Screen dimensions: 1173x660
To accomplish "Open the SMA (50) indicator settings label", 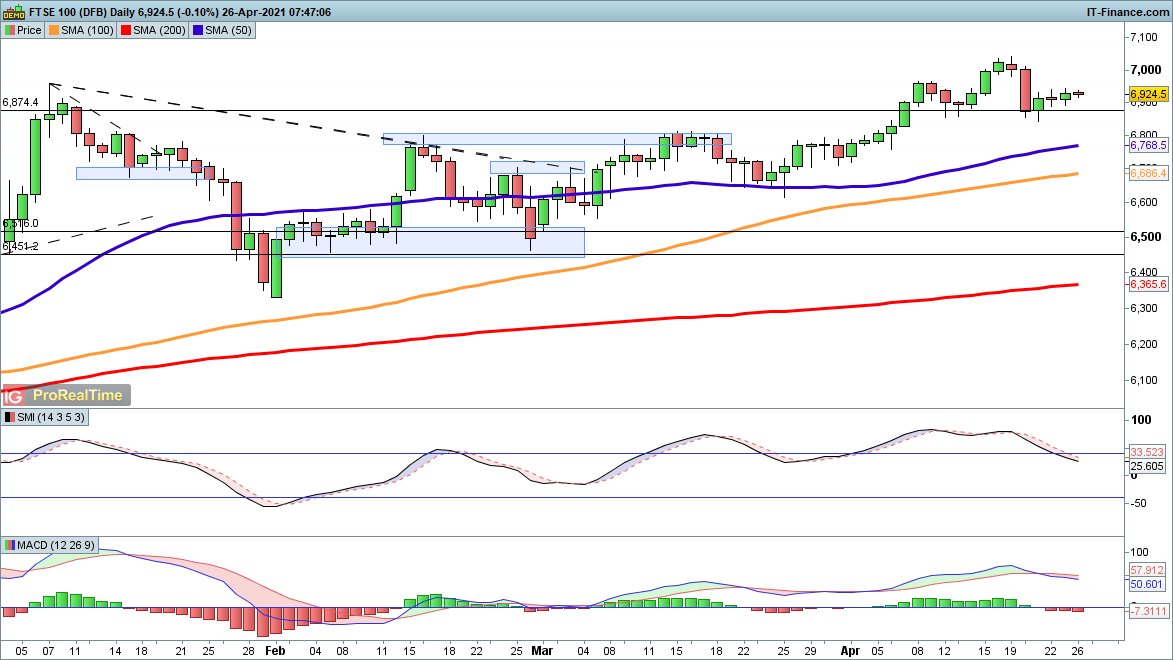I will (227, 30).
